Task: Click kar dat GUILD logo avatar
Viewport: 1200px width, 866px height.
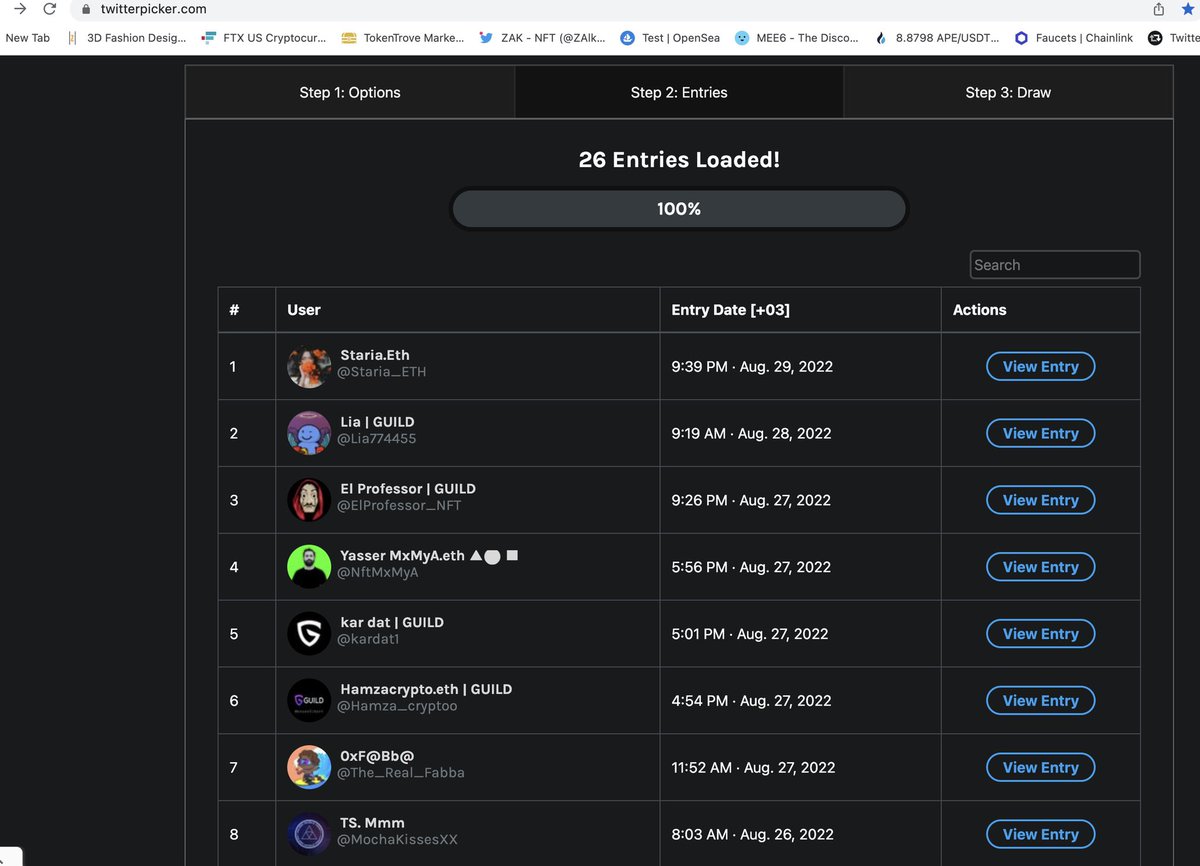Action: click(x=309, y=634)
